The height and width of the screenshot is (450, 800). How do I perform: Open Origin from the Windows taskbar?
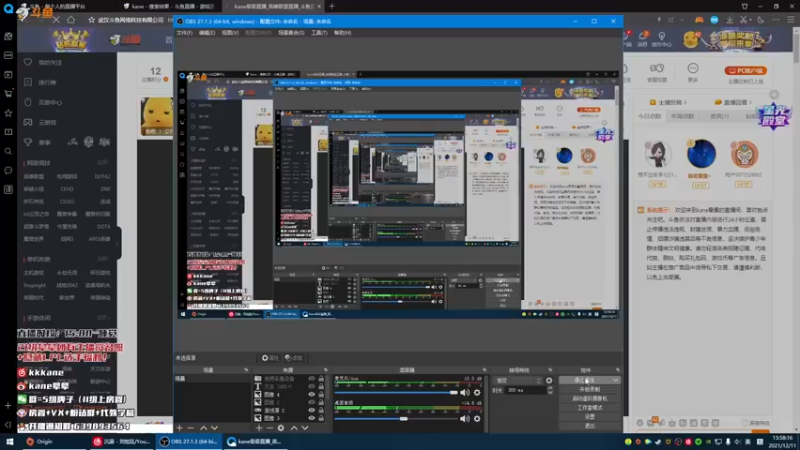click(x=40, y=441)
